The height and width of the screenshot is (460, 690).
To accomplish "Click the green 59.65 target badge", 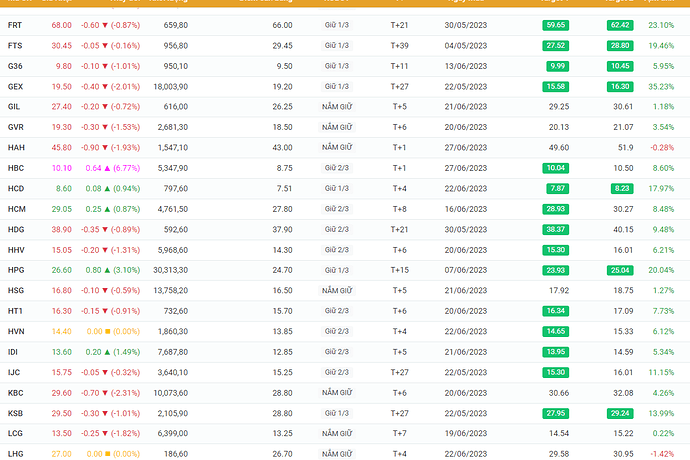I will pyautogui.click(x=555, y=25).
